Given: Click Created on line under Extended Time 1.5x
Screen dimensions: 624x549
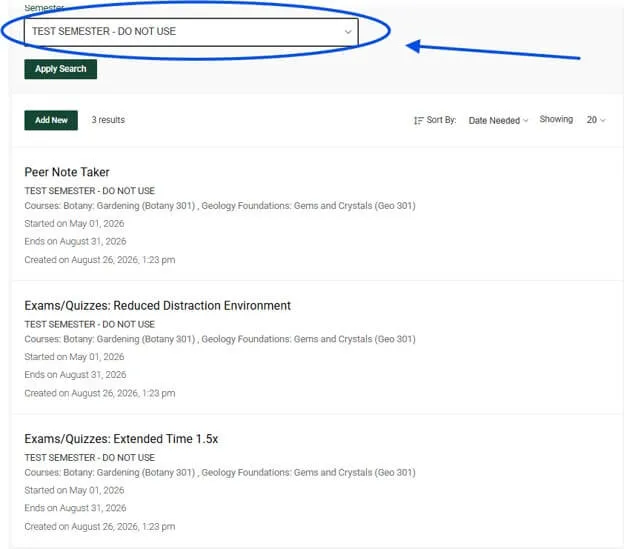Looking at the screenshot, I should 100,526.
